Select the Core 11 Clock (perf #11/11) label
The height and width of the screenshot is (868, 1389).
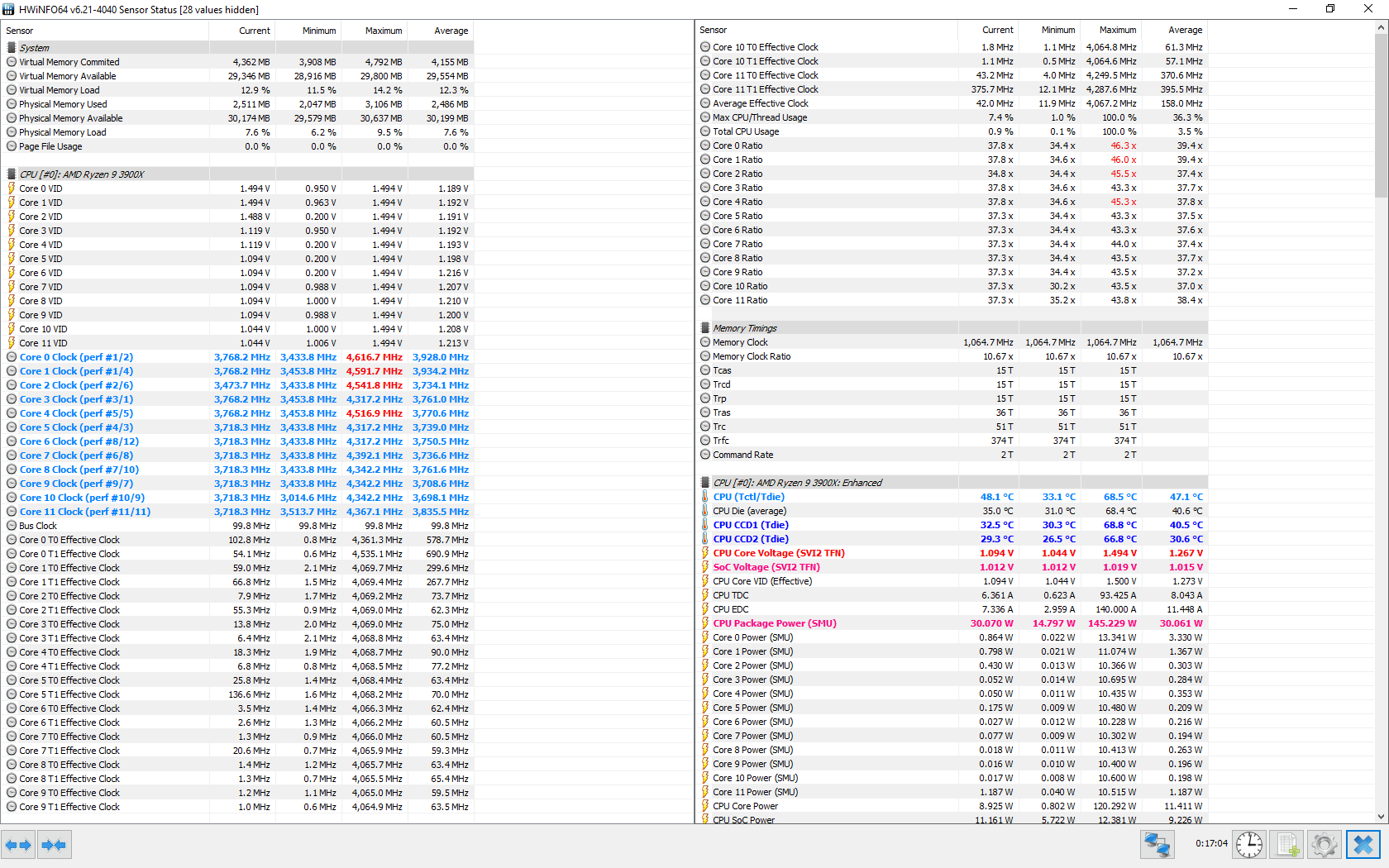coord(85,512)
